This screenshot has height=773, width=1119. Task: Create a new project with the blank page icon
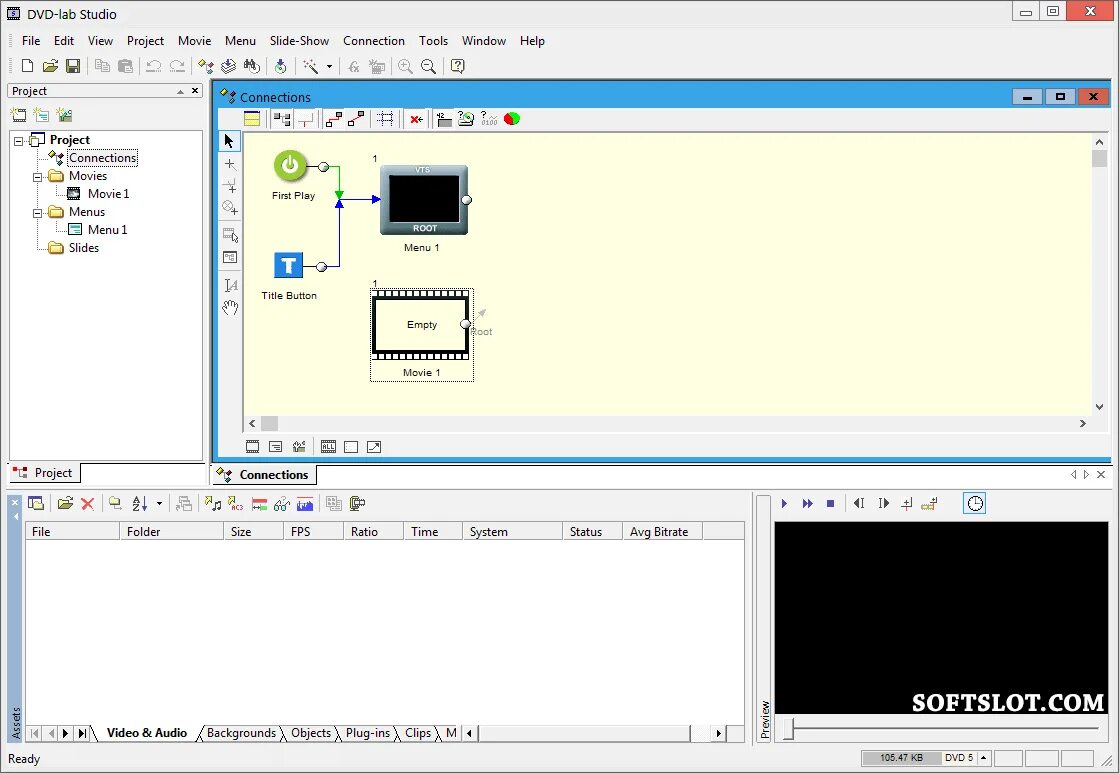pos(27,66)
